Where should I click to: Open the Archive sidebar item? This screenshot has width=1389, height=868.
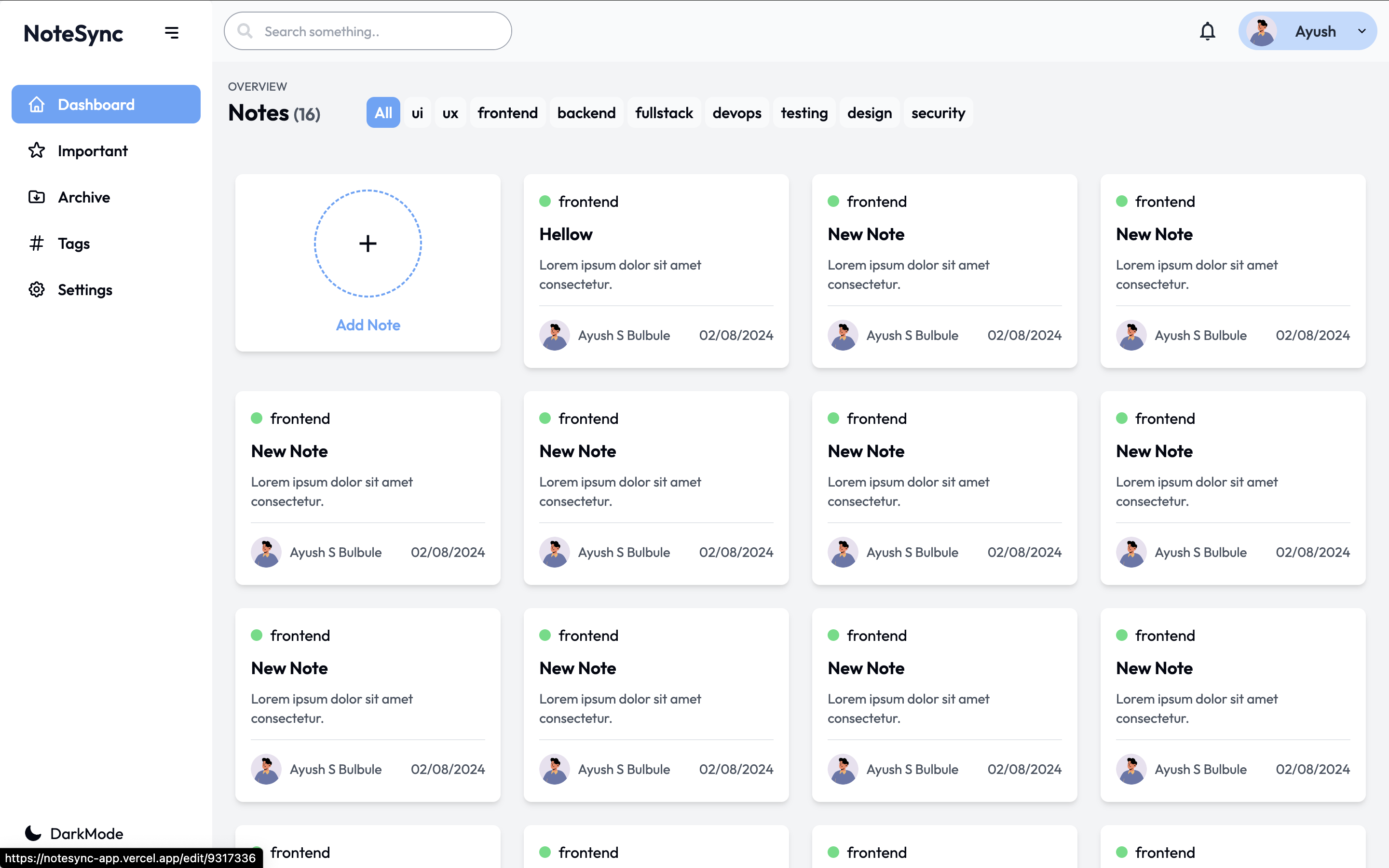click(106, 197)
